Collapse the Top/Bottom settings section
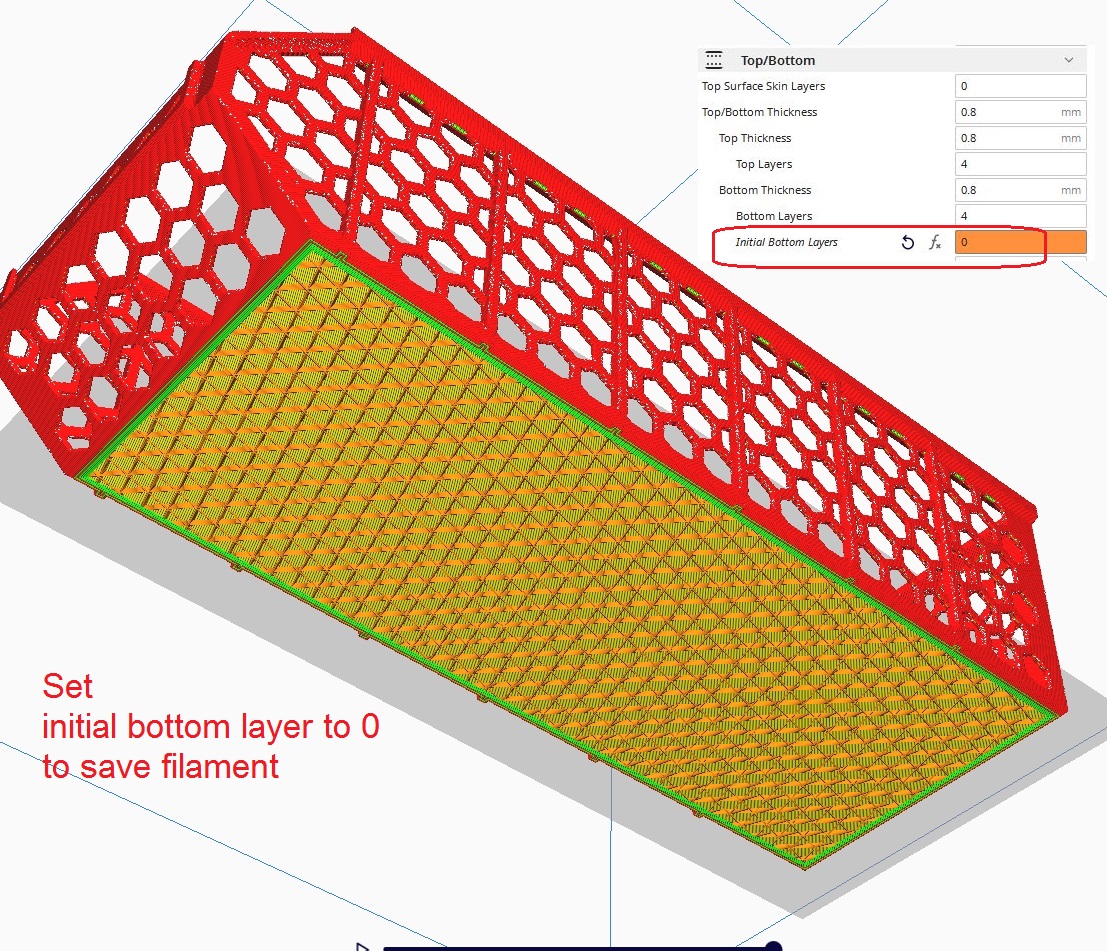This screenshot has height=951, width=1107. (1068, 60)
